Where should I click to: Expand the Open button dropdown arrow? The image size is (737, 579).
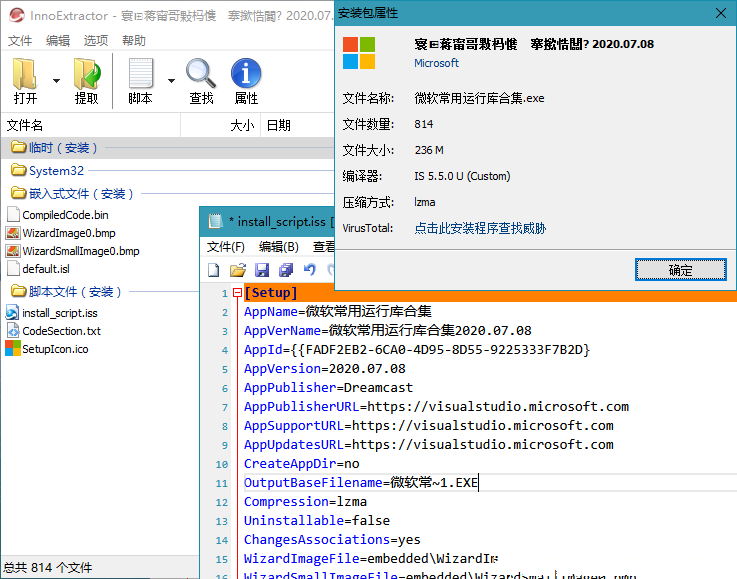tap(56, 81)
